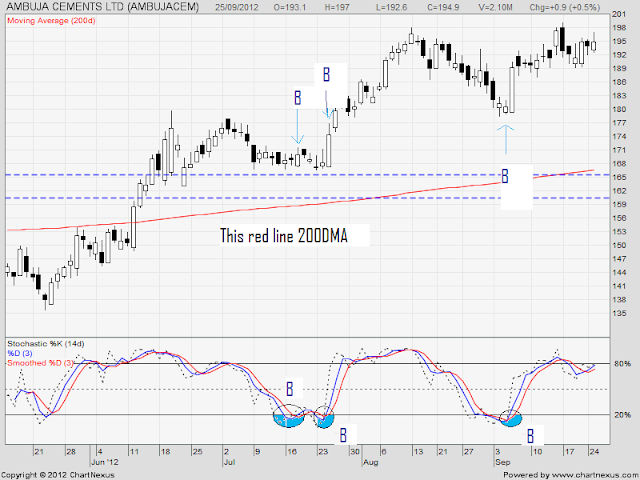Click the high value H=197
The height and width of the screenshot is (480, 640).
pos(338,7)
